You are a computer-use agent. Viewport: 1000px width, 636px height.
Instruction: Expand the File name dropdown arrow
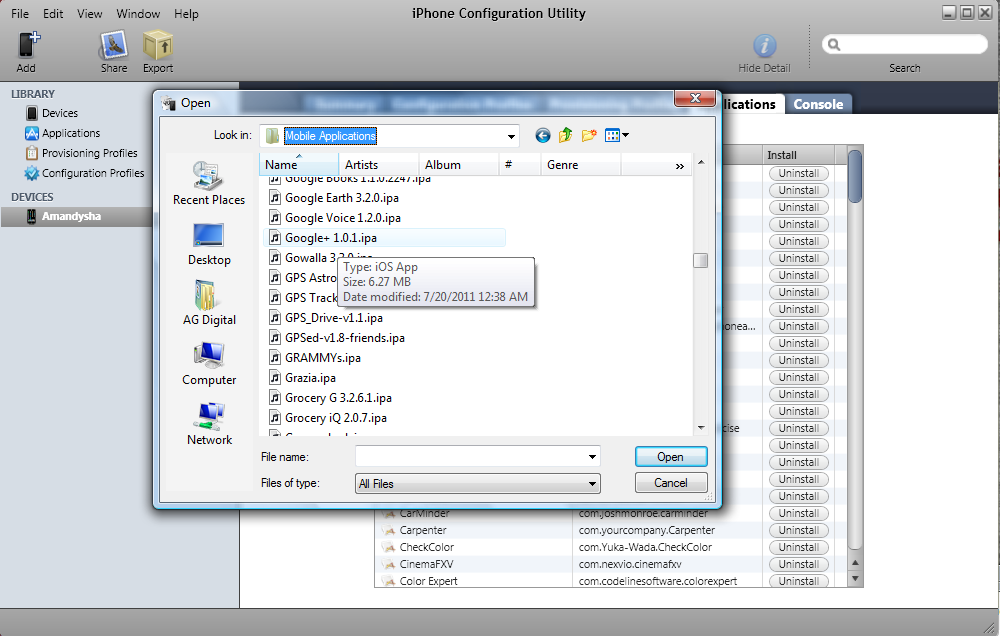click(592, 457)
